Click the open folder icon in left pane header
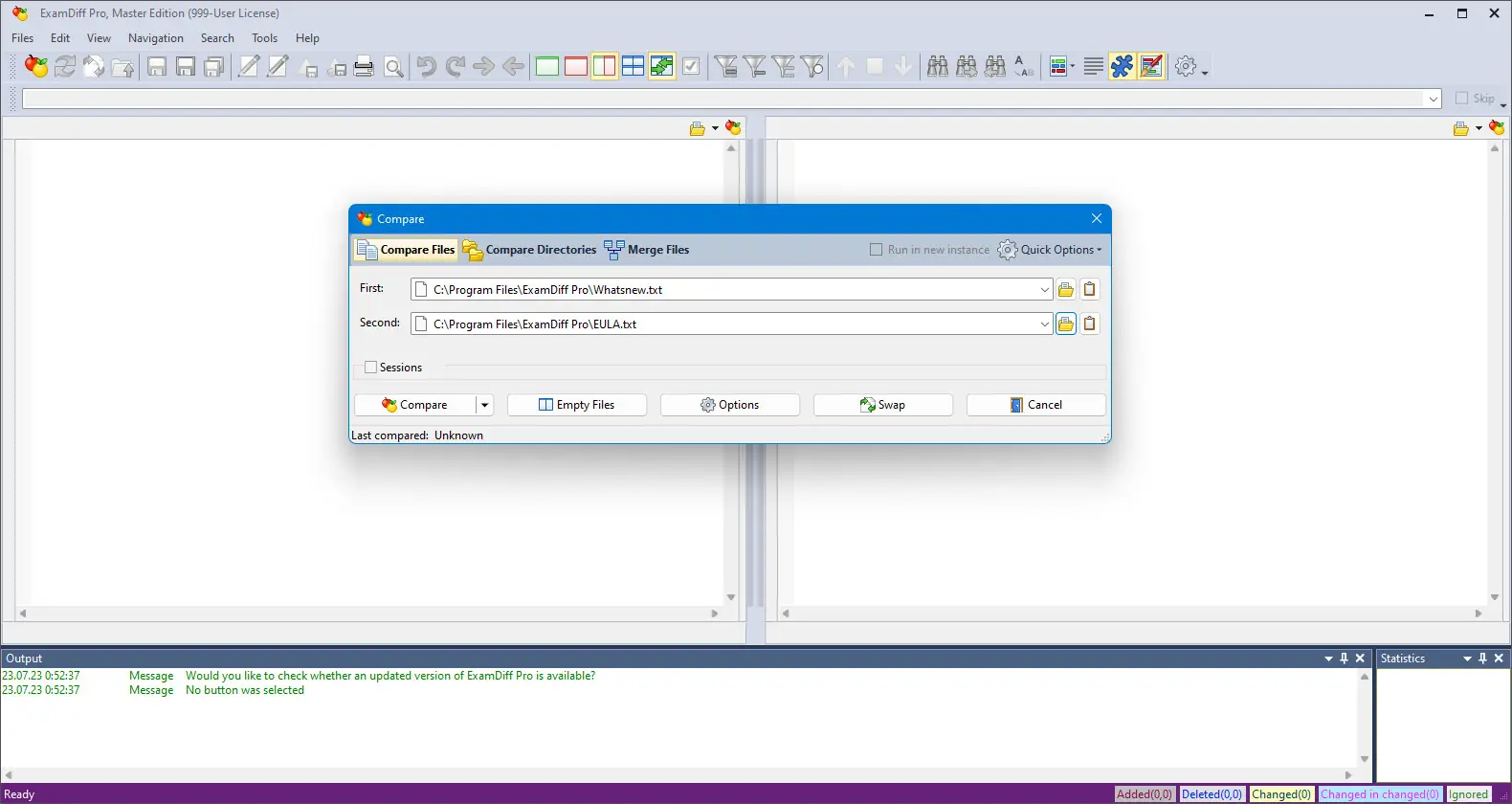The height and width of the screenshot is (804, 1512). click(x=698, y=128)
